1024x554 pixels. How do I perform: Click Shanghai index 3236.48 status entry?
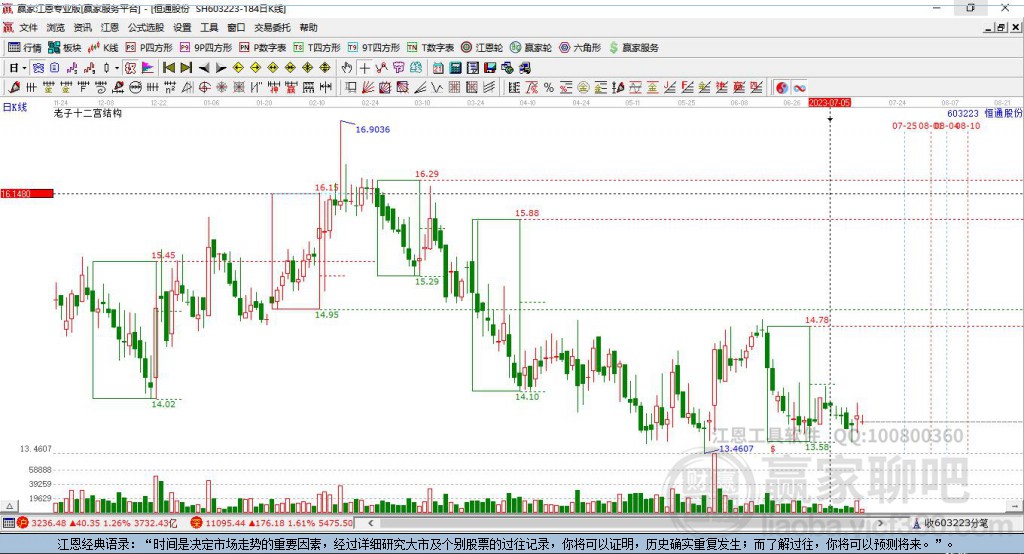click(x=97, y=523)
